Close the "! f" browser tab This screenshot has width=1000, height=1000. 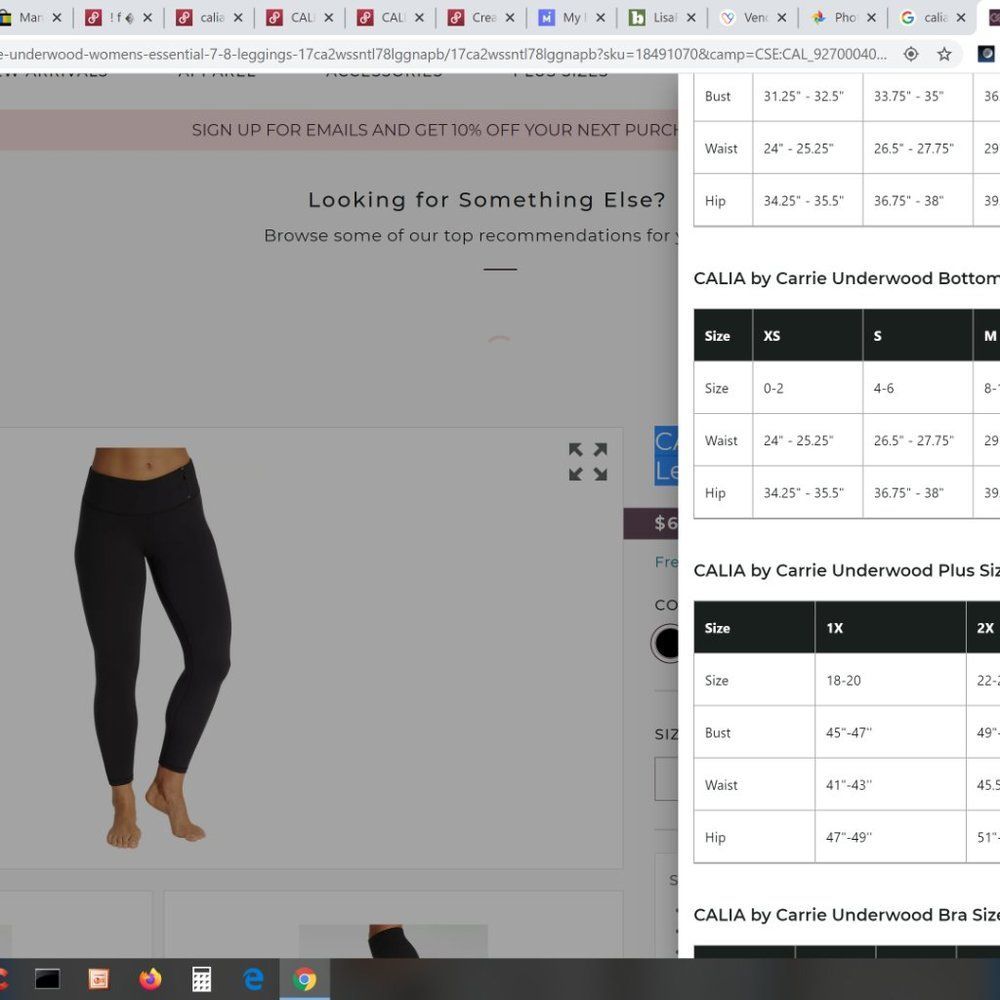[147, 18]
